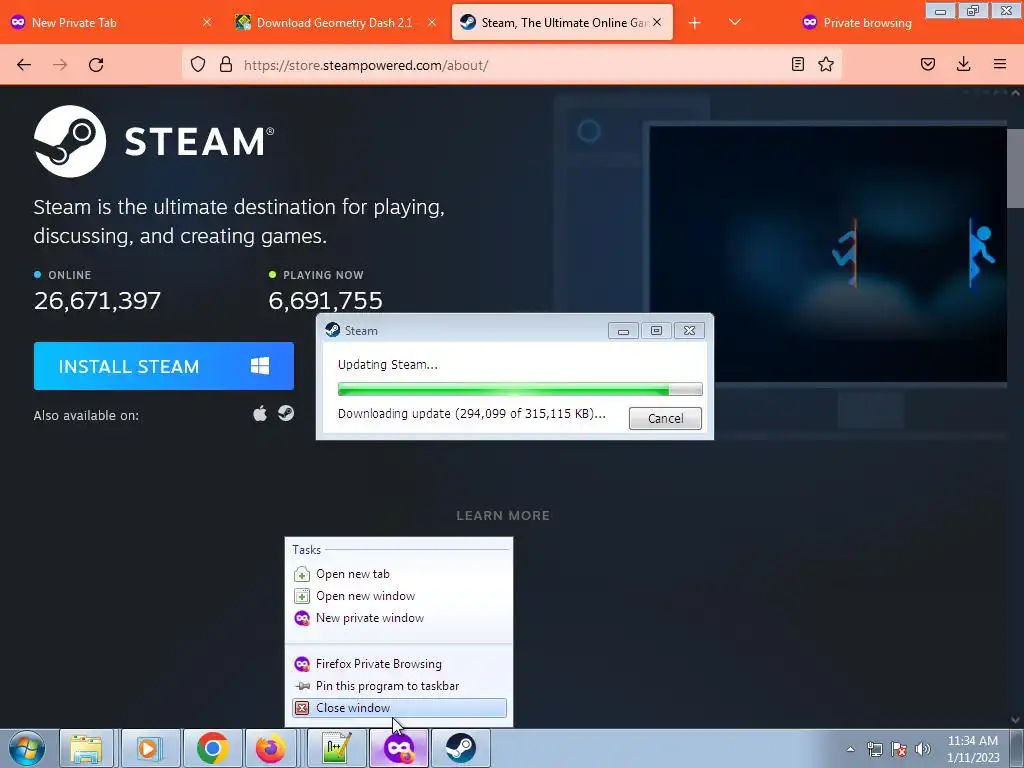This screenshot has width=1024, height=768.
Task: Toggle reader view icon in address bar
Action: tap(797, 64)
